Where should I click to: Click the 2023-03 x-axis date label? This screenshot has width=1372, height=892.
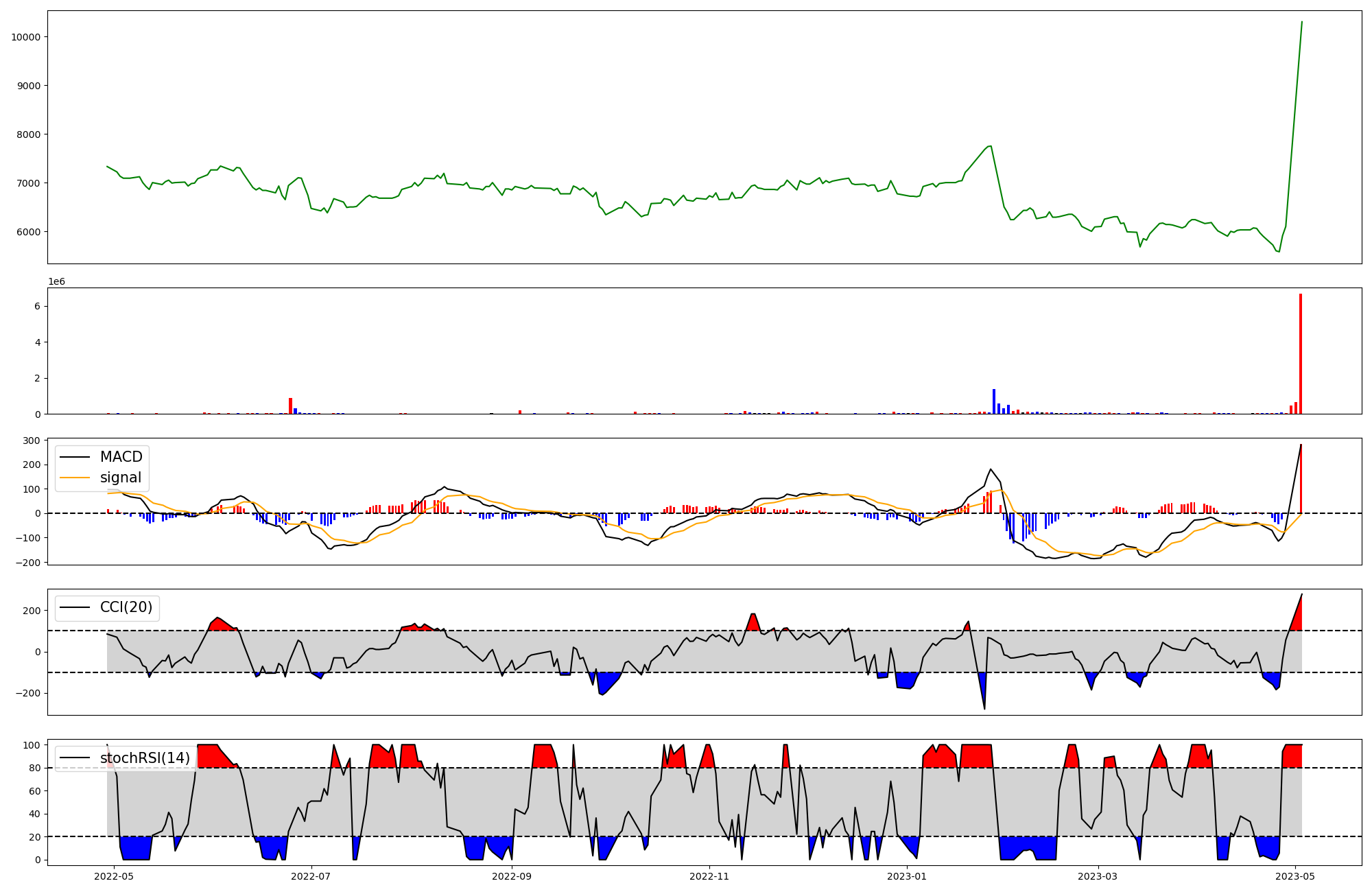[1098, 876]
